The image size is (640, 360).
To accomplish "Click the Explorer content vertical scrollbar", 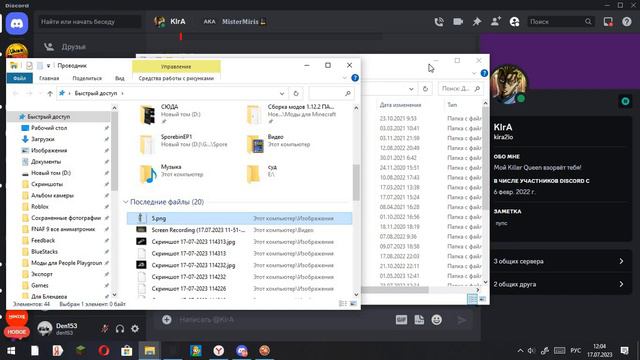I will 356,183.
